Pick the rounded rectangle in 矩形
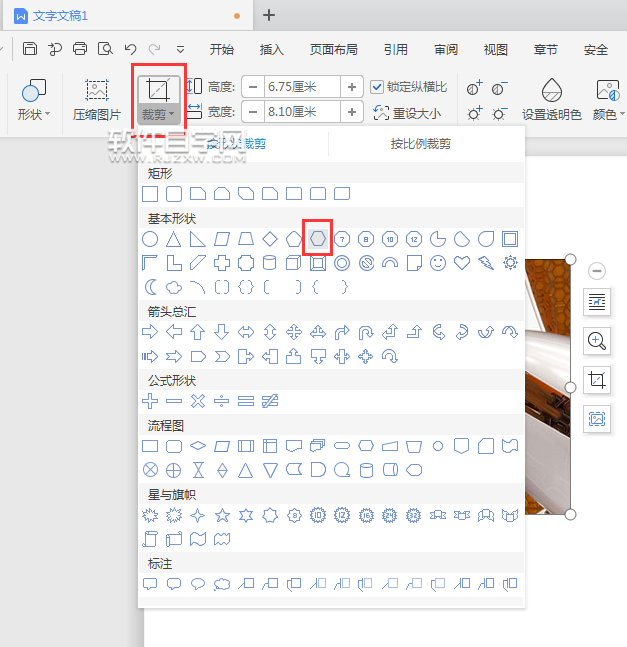 point(174,194)
